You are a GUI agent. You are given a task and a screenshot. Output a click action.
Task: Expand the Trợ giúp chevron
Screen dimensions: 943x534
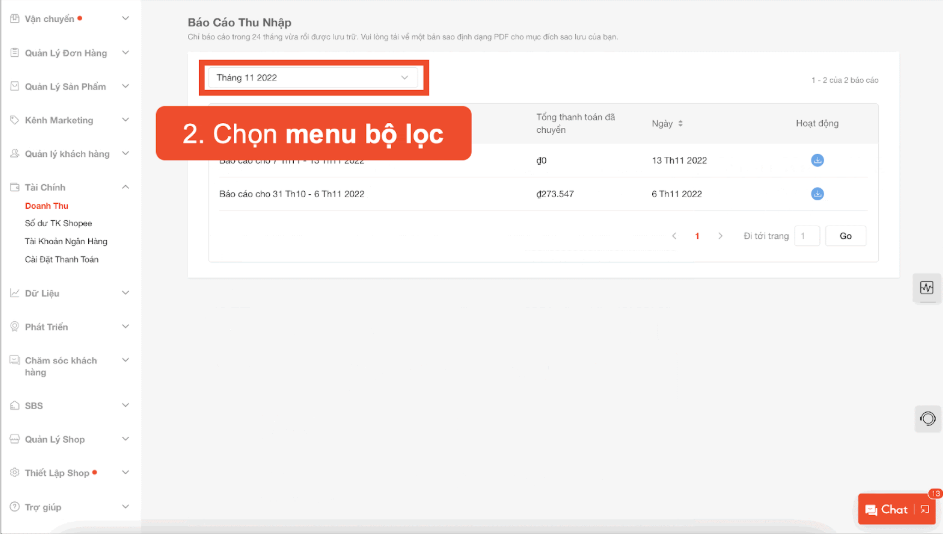click(x=126, y=507)
